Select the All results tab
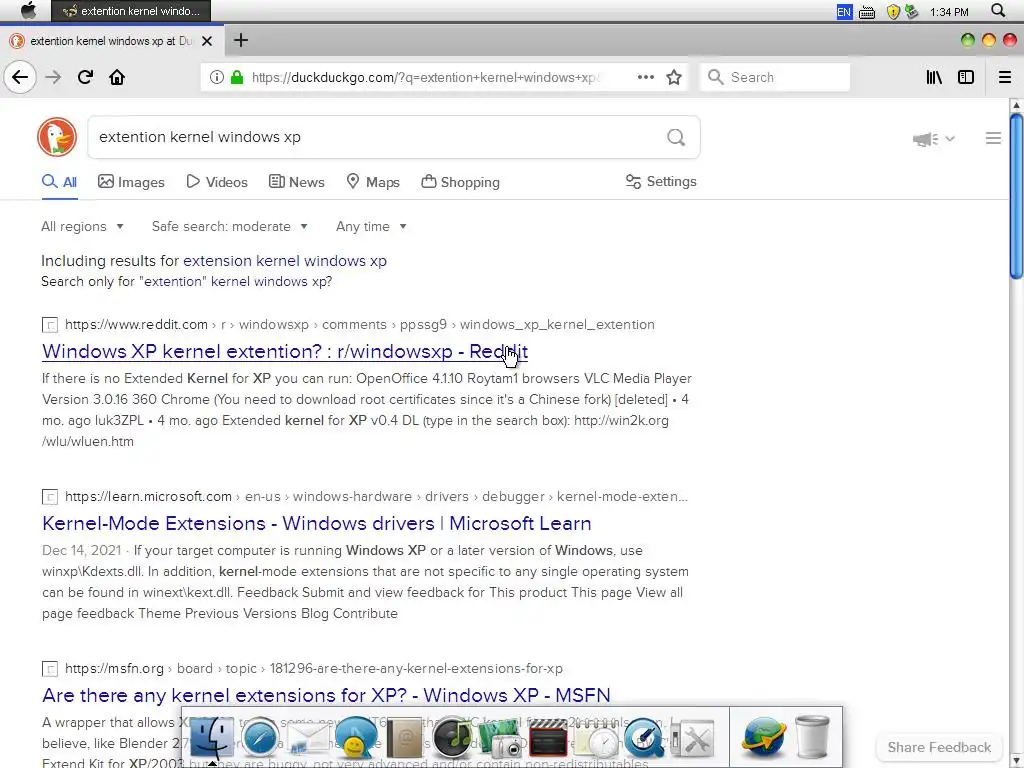 pyautogui.click(x=59, y=182)
